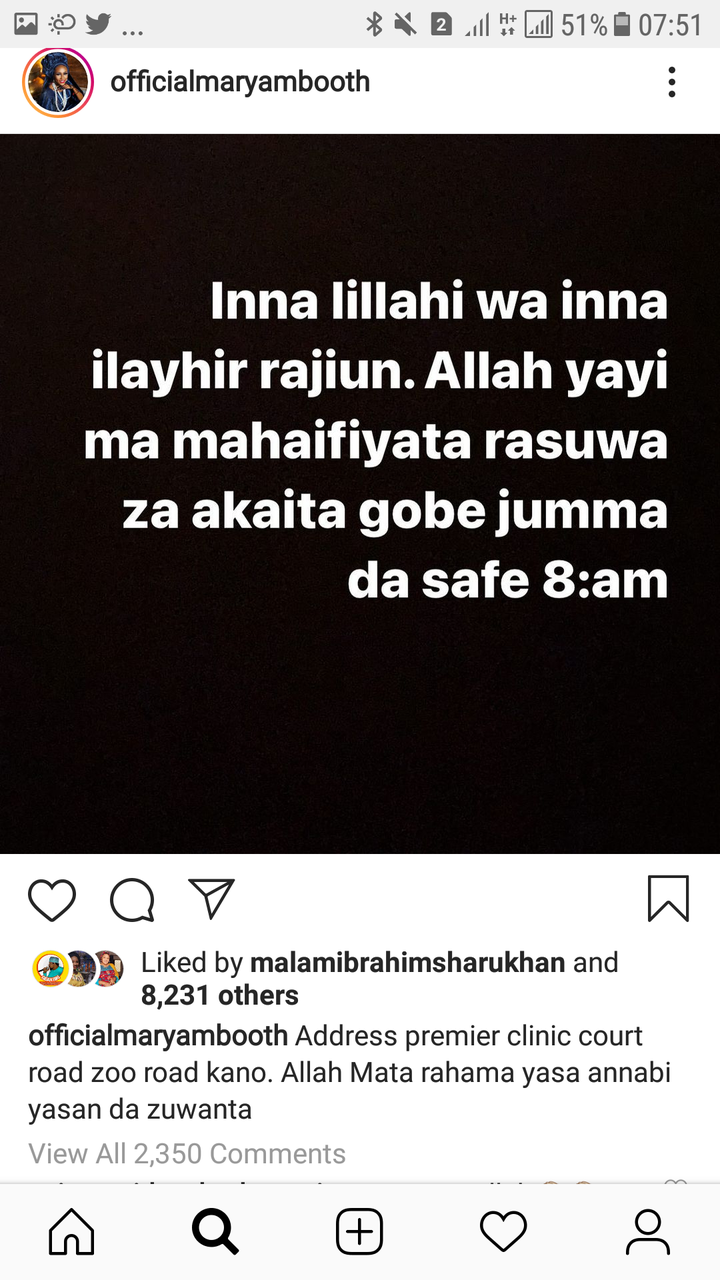720x1280 pixels.
Task: View the 8,231 others who liked
Action: point(220,996)
